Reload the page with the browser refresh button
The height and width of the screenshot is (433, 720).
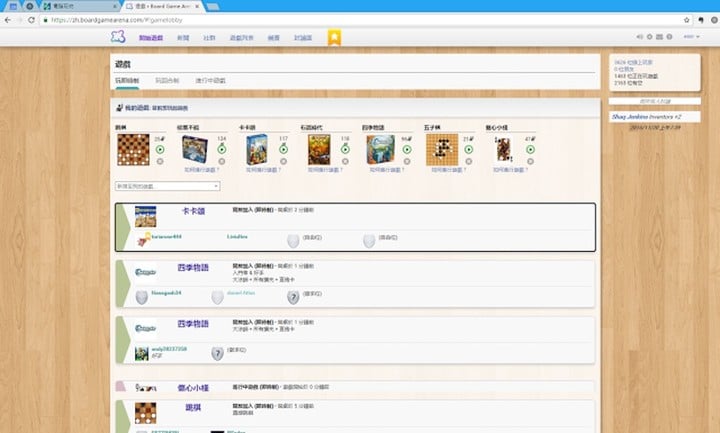pos(31,20)
